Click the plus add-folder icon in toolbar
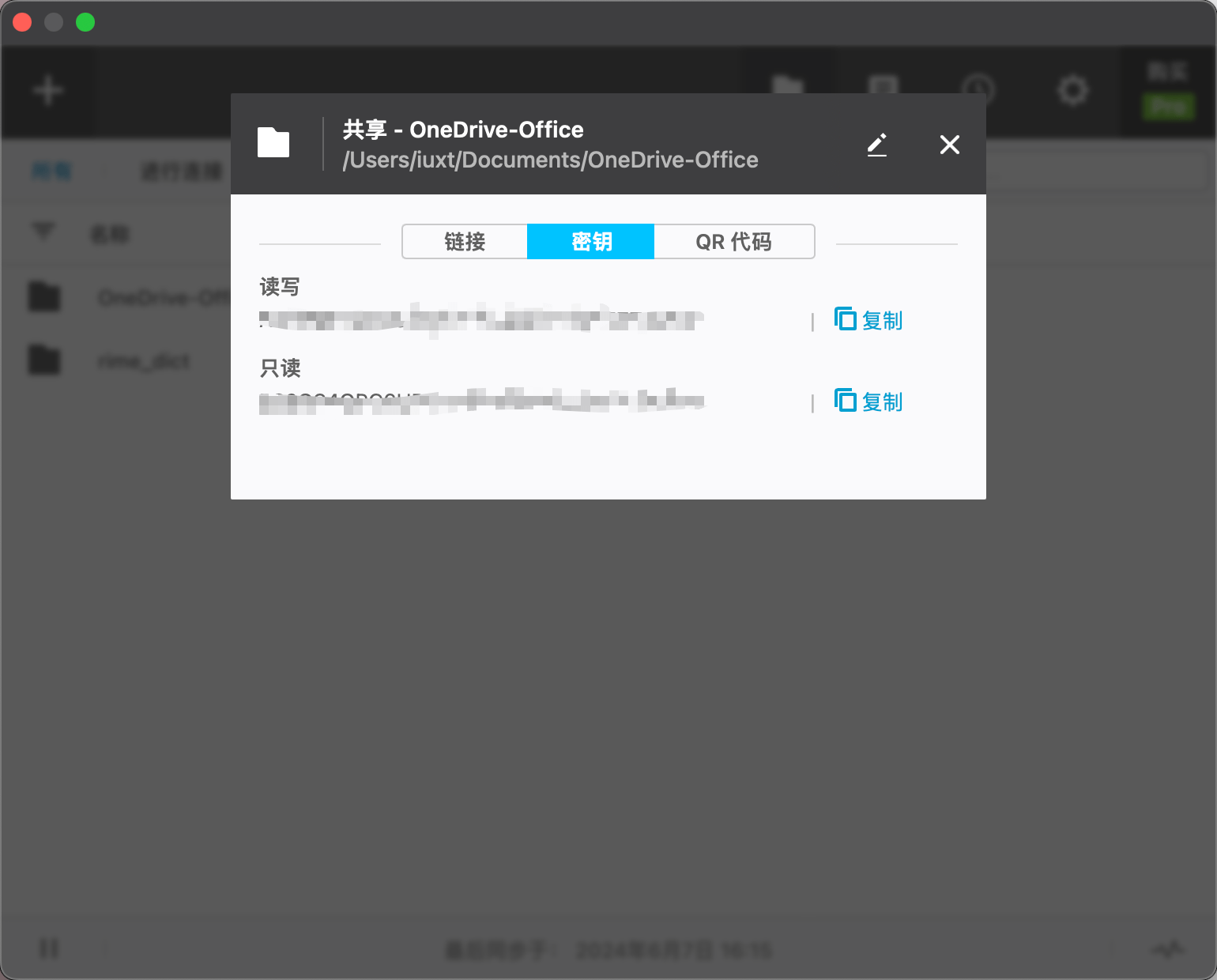 pyautogui.click(x=47, y=90)
